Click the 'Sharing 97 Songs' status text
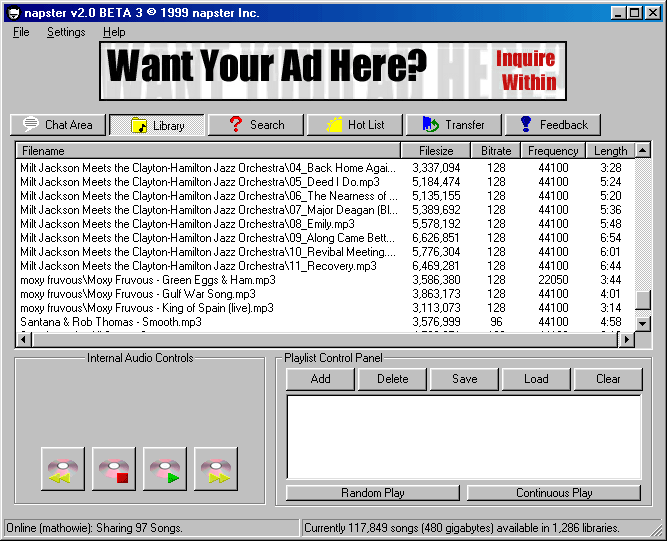 139,528
